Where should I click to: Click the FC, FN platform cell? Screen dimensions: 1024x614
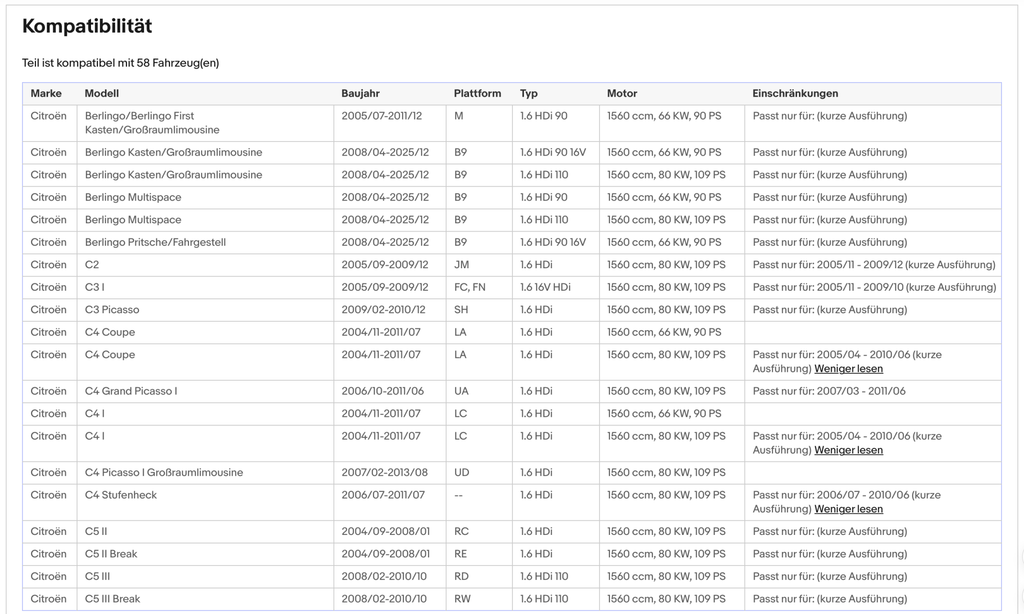tap(479, 287)
